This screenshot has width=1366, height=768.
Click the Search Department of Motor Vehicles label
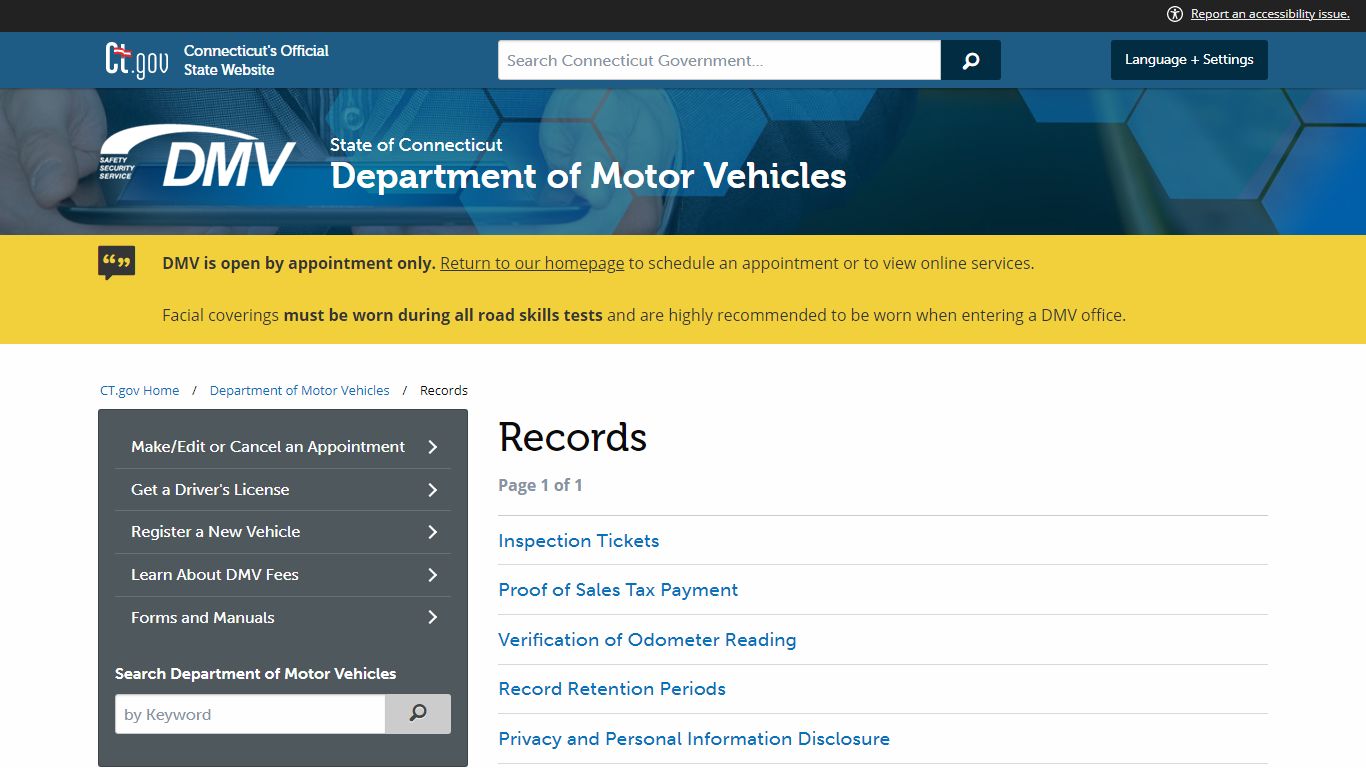(256, 674)
